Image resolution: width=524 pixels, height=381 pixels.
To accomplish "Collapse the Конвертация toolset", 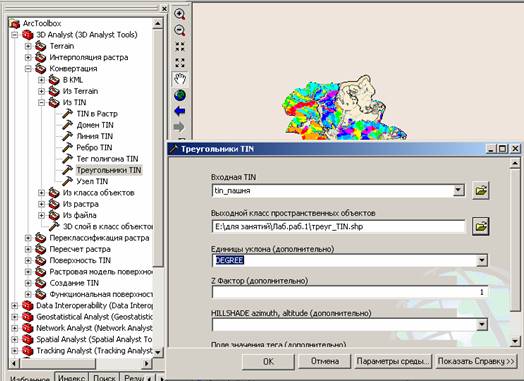I will click(28, 69).
